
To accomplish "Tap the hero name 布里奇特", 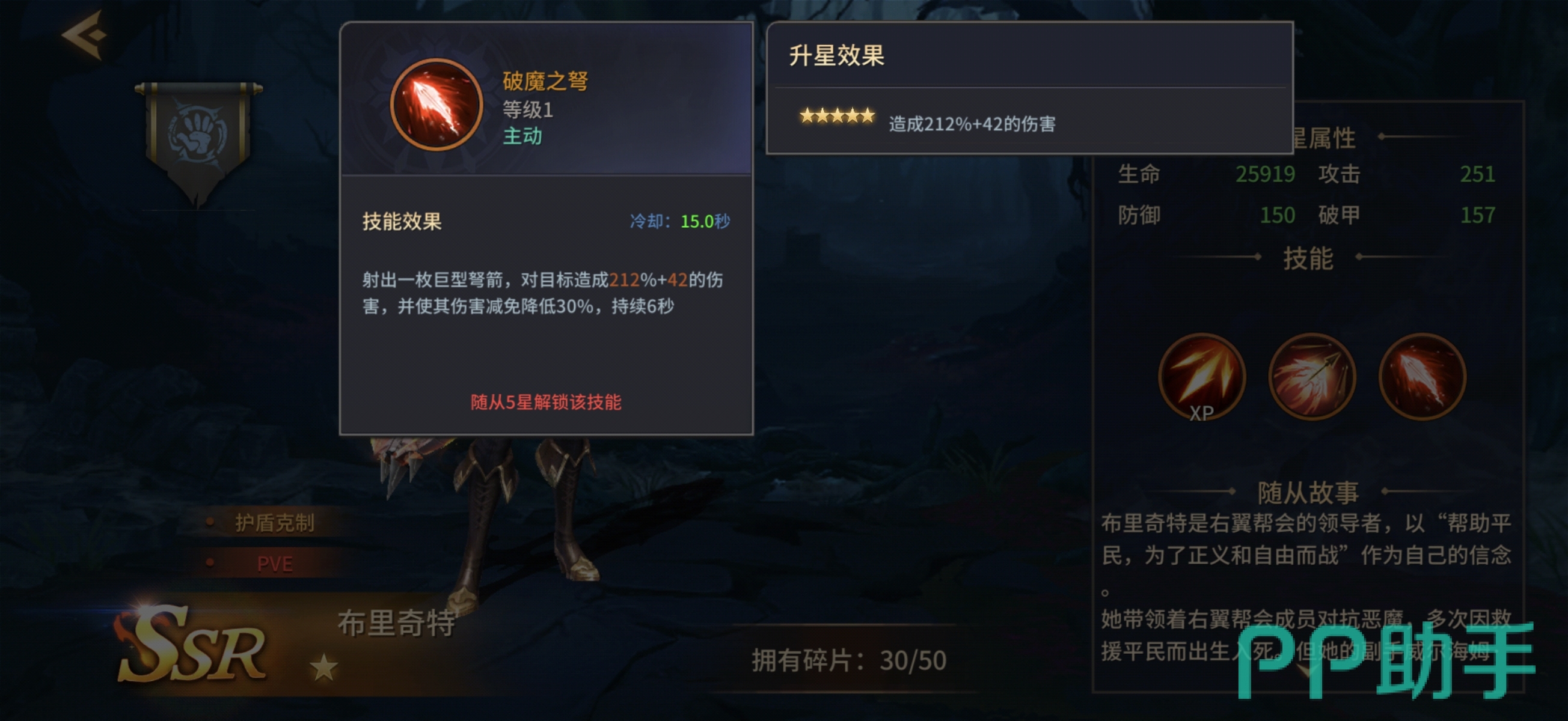I will point(397,623).
